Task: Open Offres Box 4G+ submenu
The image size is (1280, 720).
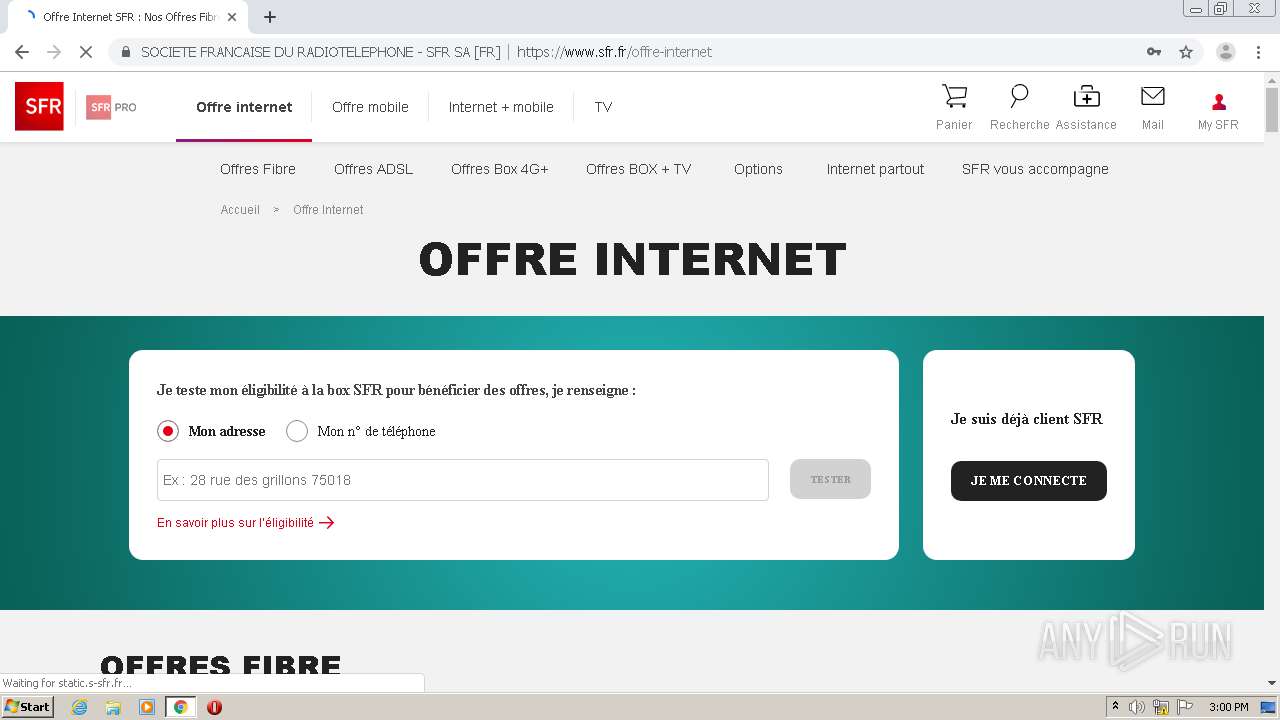Action: [x=499, y=169]
